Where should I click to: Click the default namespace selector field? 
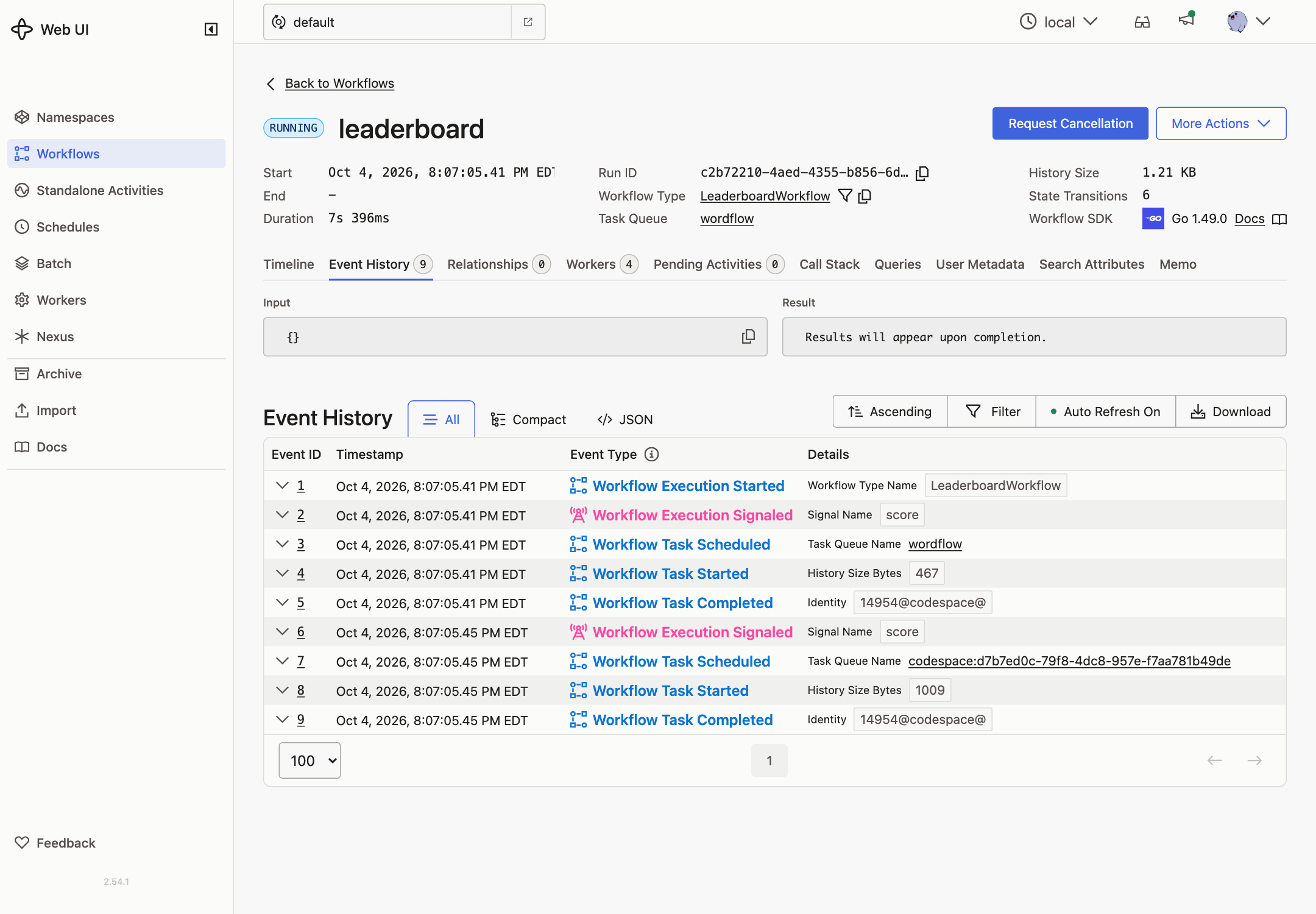point(387,22)
